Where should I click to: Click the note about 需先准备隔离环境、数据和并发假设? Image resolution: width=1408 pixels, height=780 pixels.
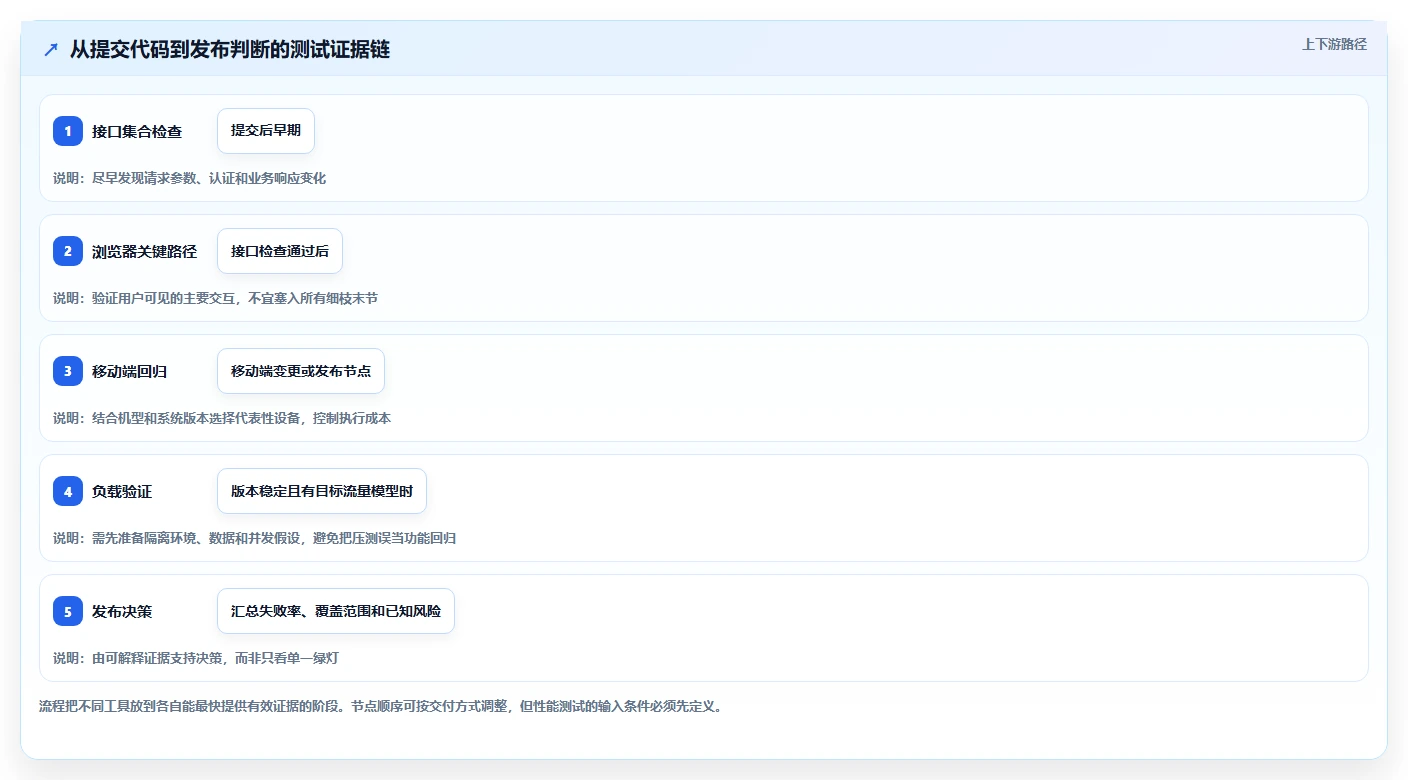[255, 538]
